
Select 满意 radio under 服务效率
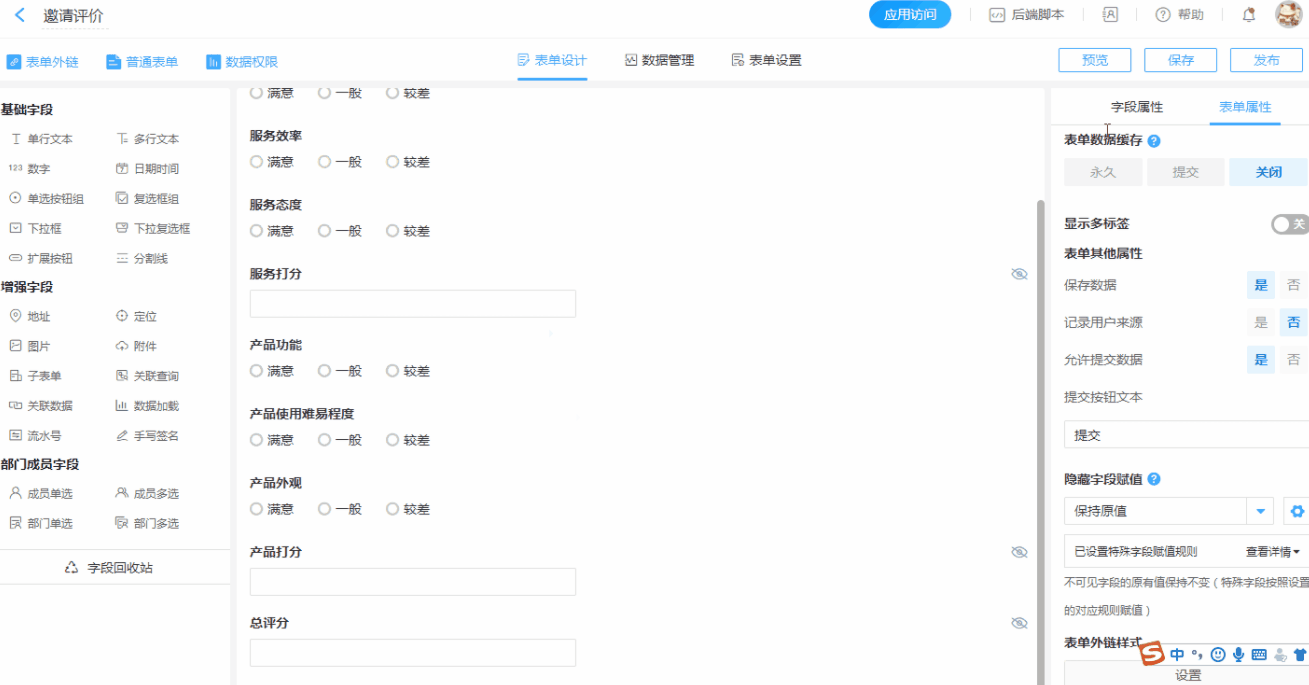pyautogui.click(x=257, y=162)
